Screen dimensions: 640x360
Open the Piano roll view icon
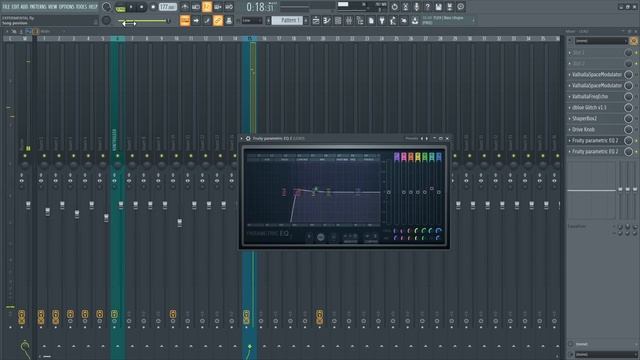pyautogui.click(x=327, y=20)
